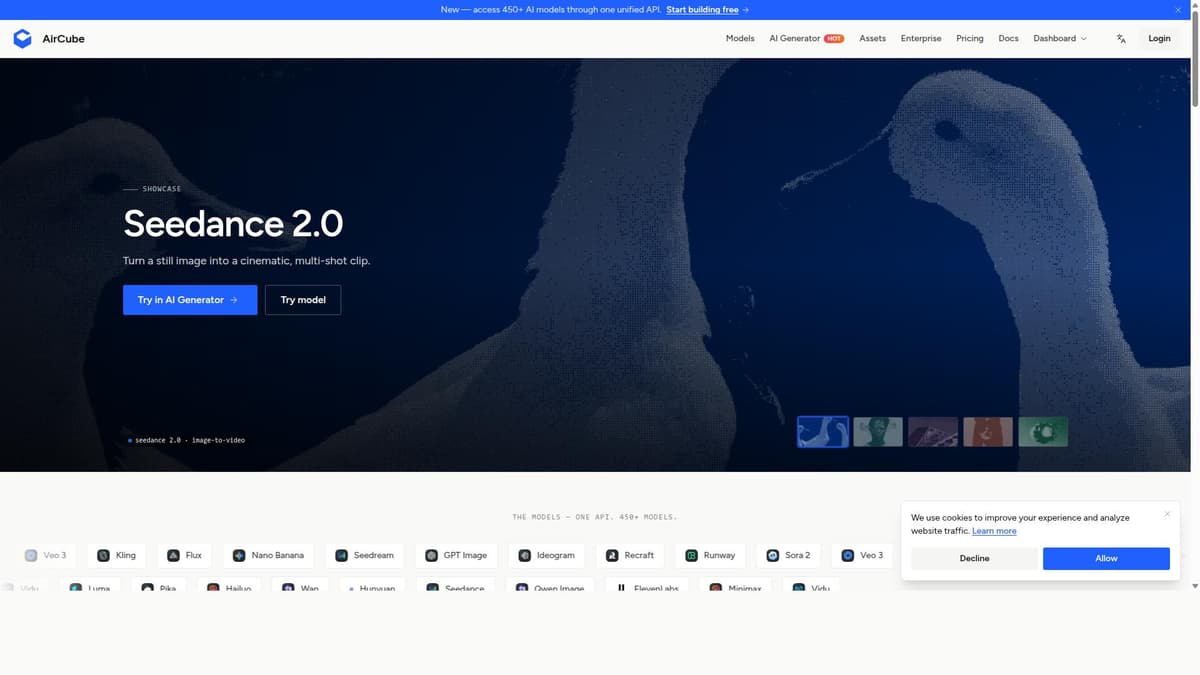Click the HOT badge beside AI Generator
Image resolution: width=1200 pixels, height=675 pixels.
834,39
